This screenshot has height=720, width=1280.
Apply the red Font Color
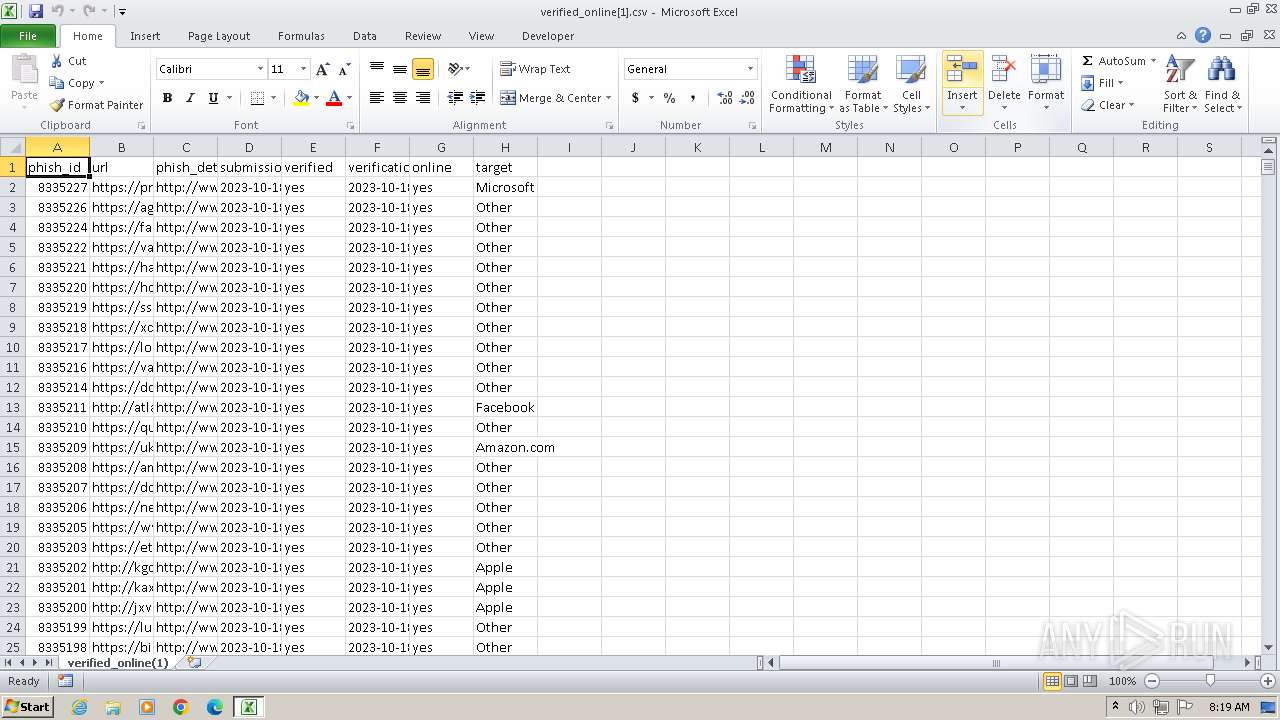[x=334, y=98]
